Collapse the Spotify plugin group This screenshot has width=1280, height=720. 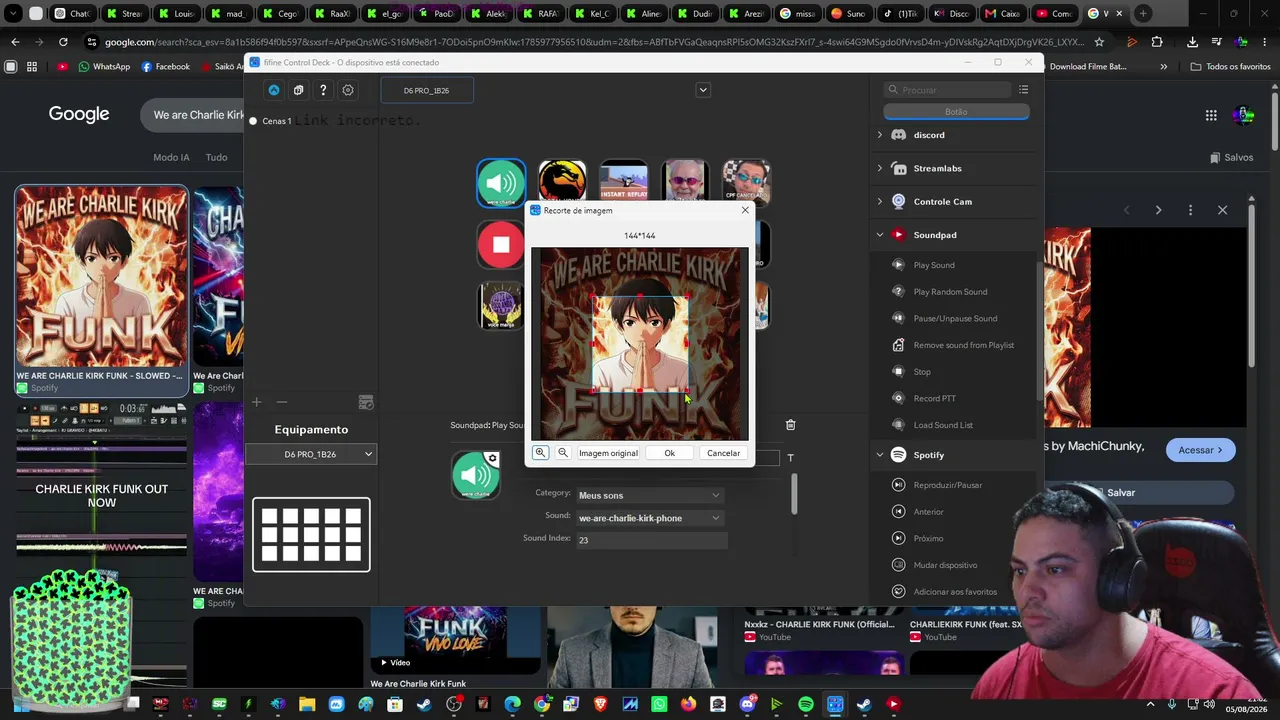(x=880, y=455)
